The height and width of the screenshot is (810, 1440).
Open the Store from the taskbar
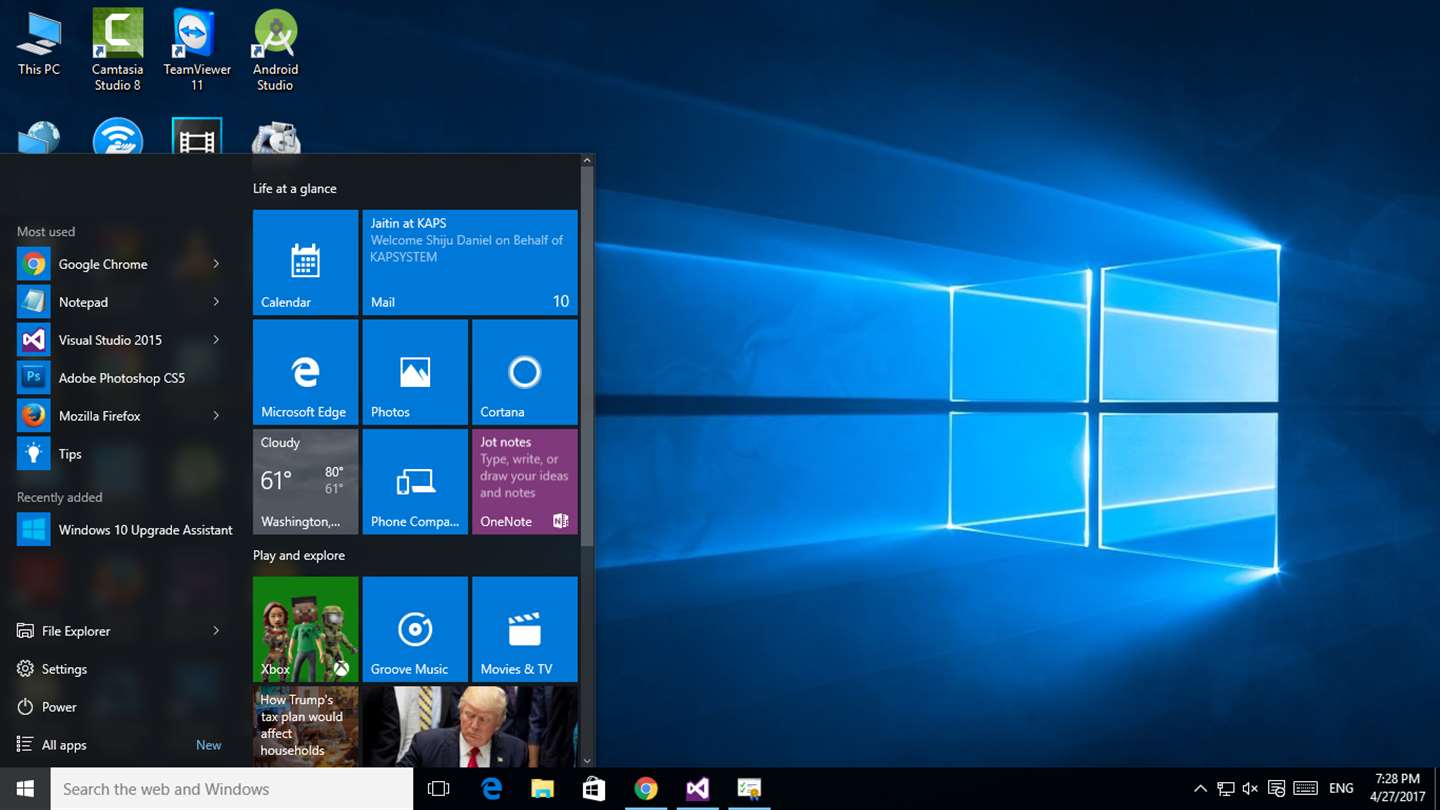(x=594, y=789)
